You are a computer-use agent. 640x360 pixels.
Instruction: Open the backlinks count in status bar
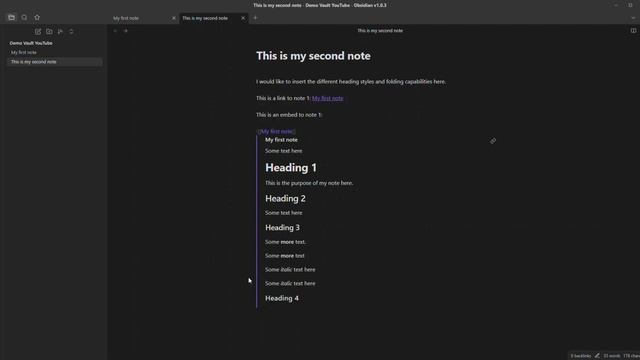click(580, 356)
